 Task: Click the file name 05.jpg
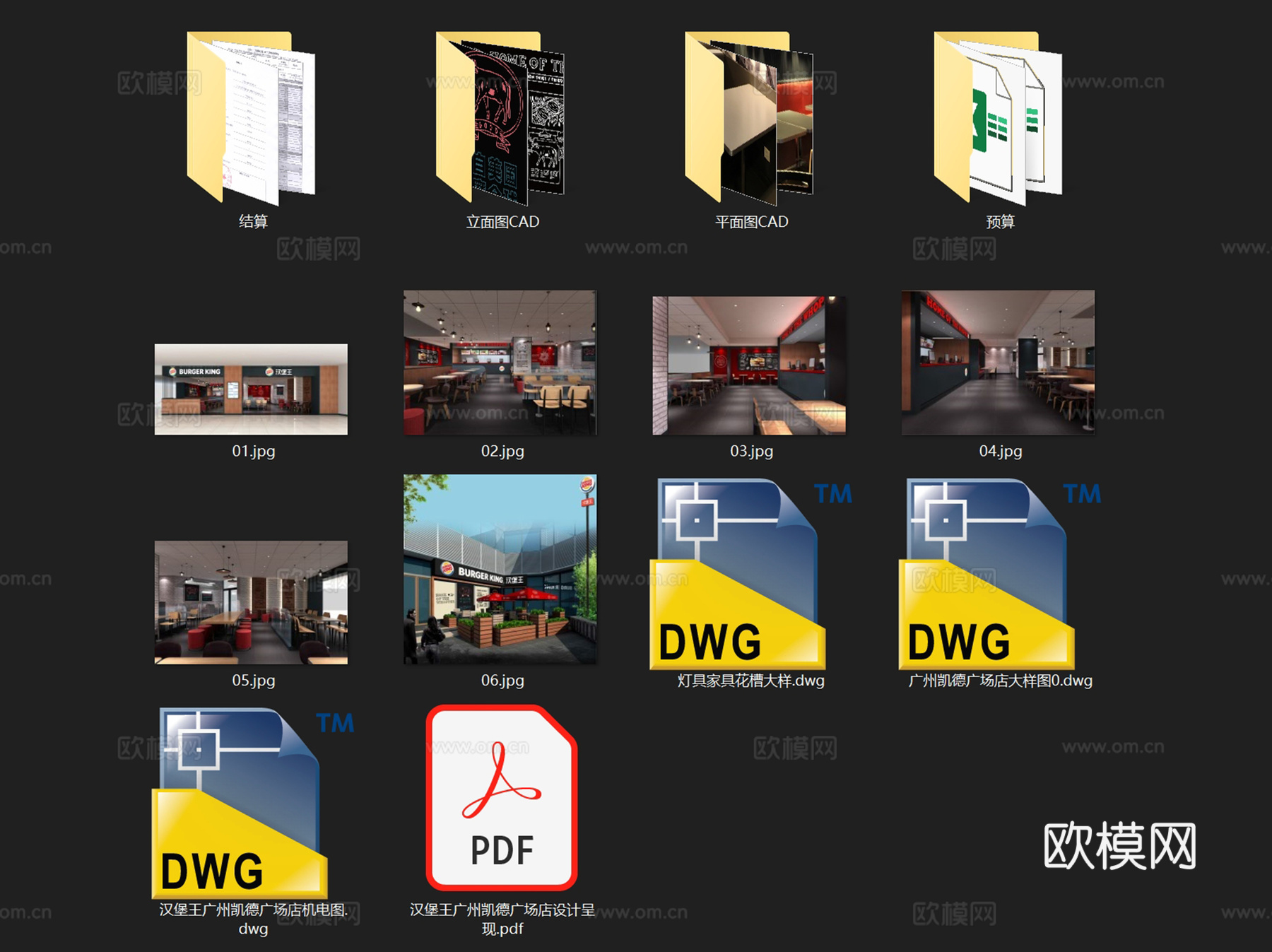click(254, 681)
